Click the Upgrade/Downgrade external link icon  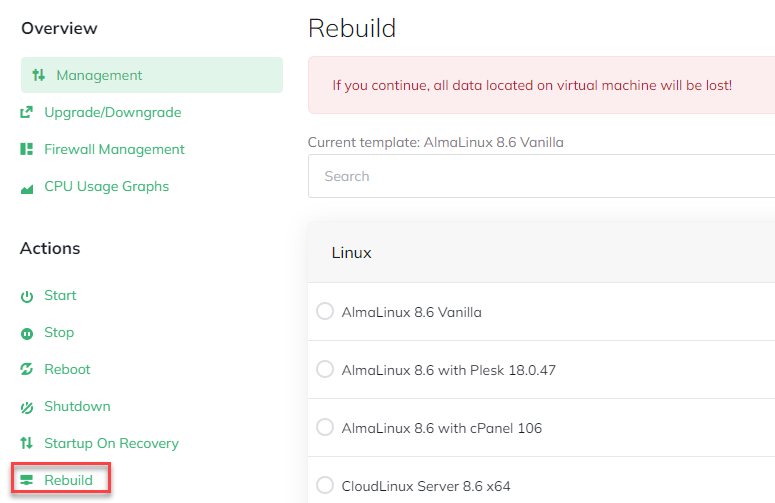pyautogui.click(x=27, y=112)
